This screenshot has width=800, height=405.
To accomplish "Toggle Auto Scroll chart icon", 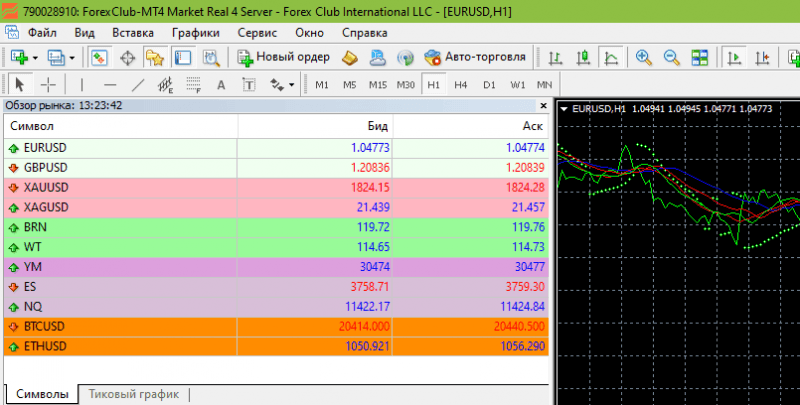I will 734,58.
